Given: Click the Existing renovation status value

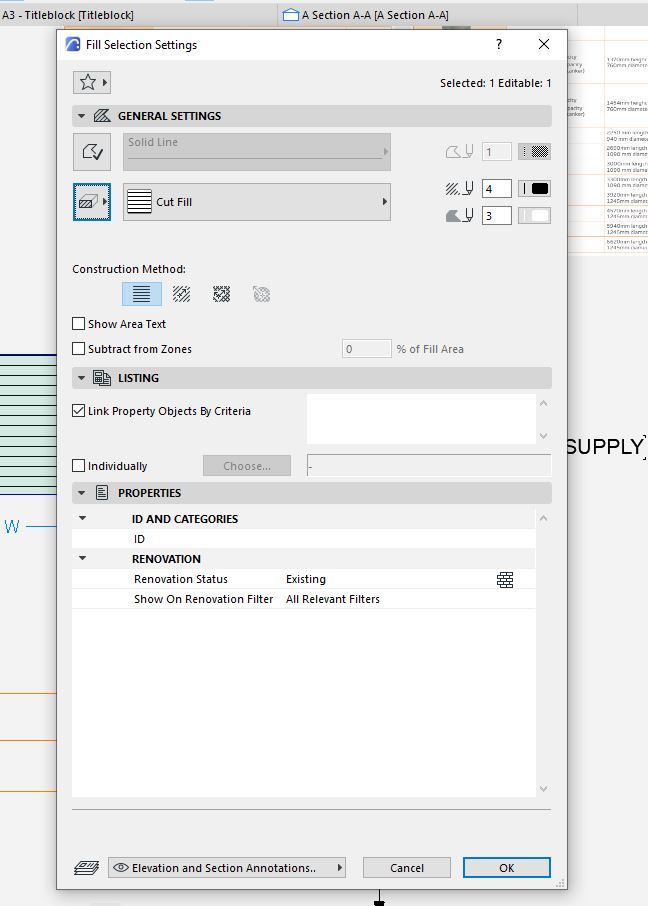Looking at the screenshot, I should point(306,579).
